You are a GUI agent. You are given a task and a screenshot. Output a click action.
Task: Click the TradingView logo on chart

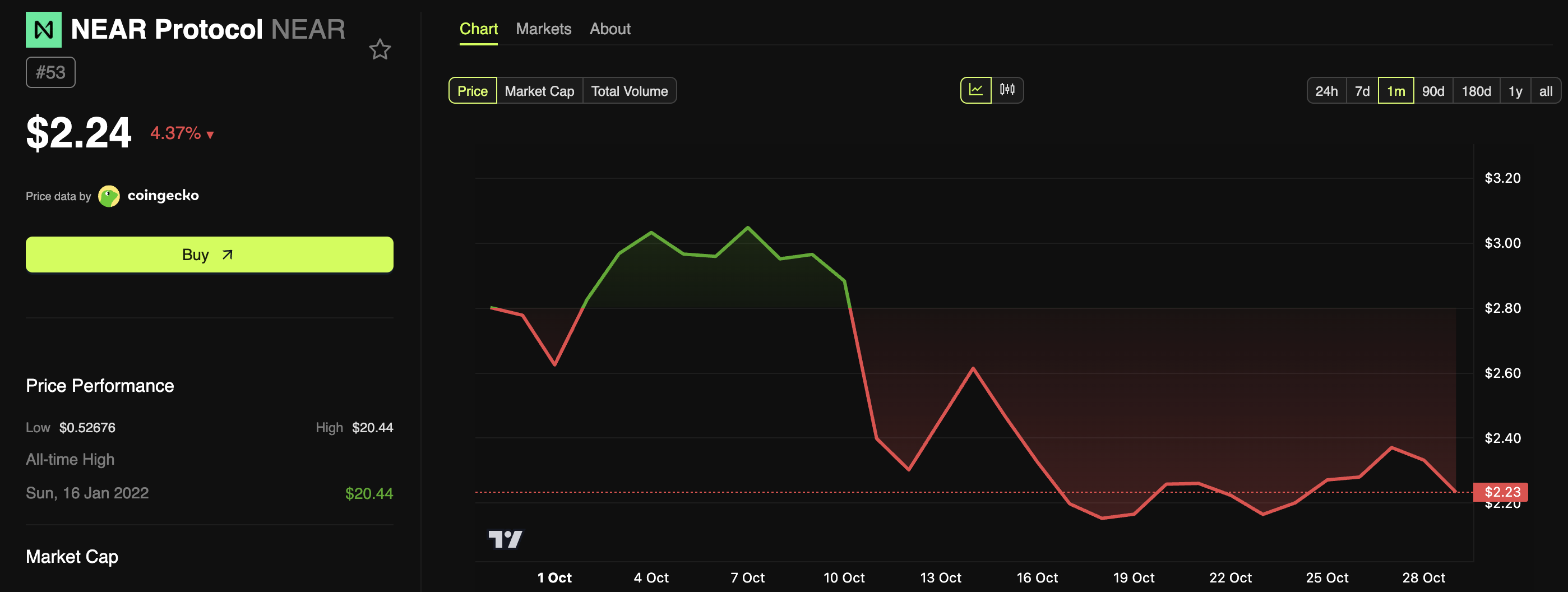505,538
